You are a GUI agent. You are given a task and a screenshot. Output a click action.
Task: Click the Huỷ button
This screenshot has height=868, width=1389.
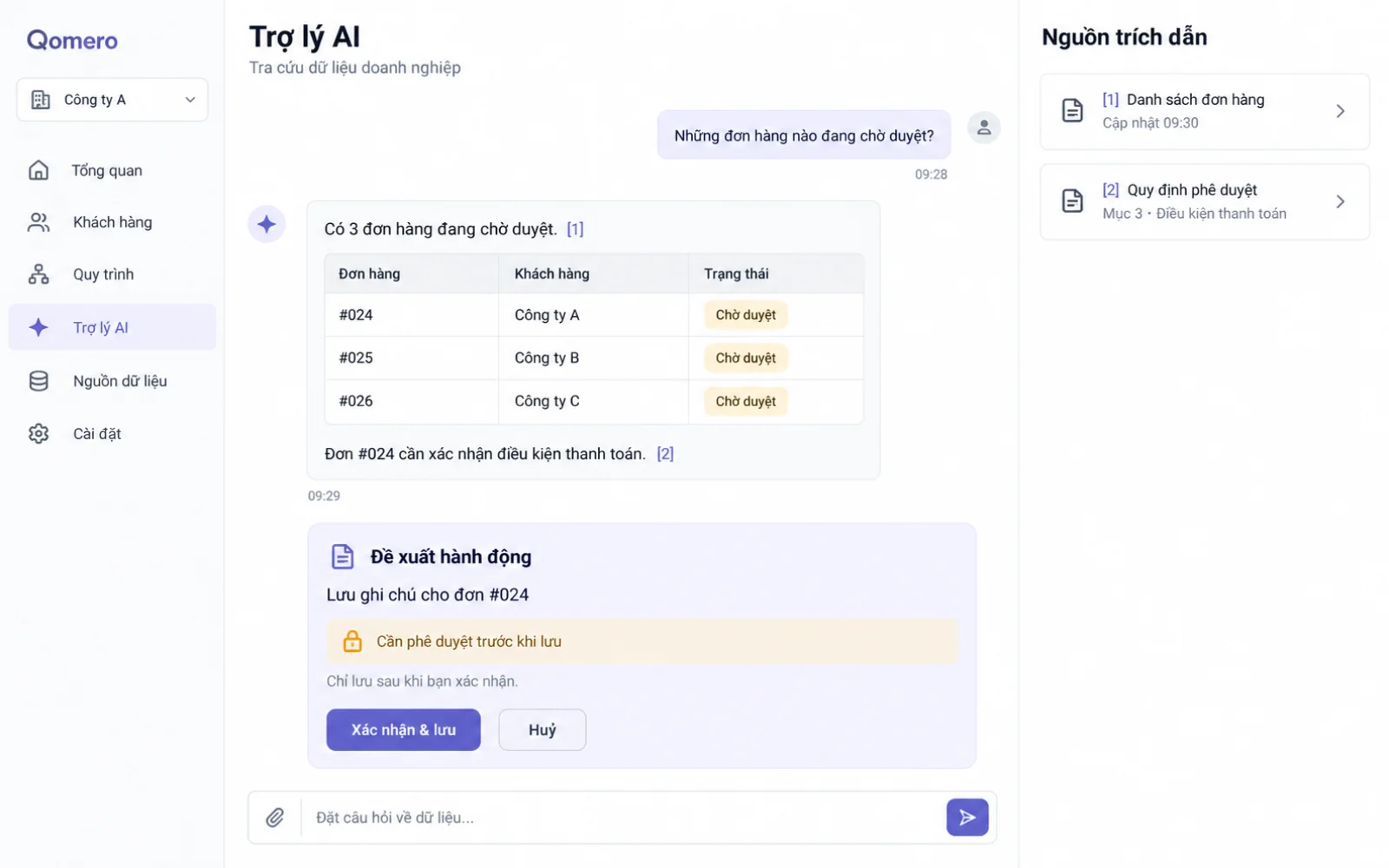pos(543,730)
